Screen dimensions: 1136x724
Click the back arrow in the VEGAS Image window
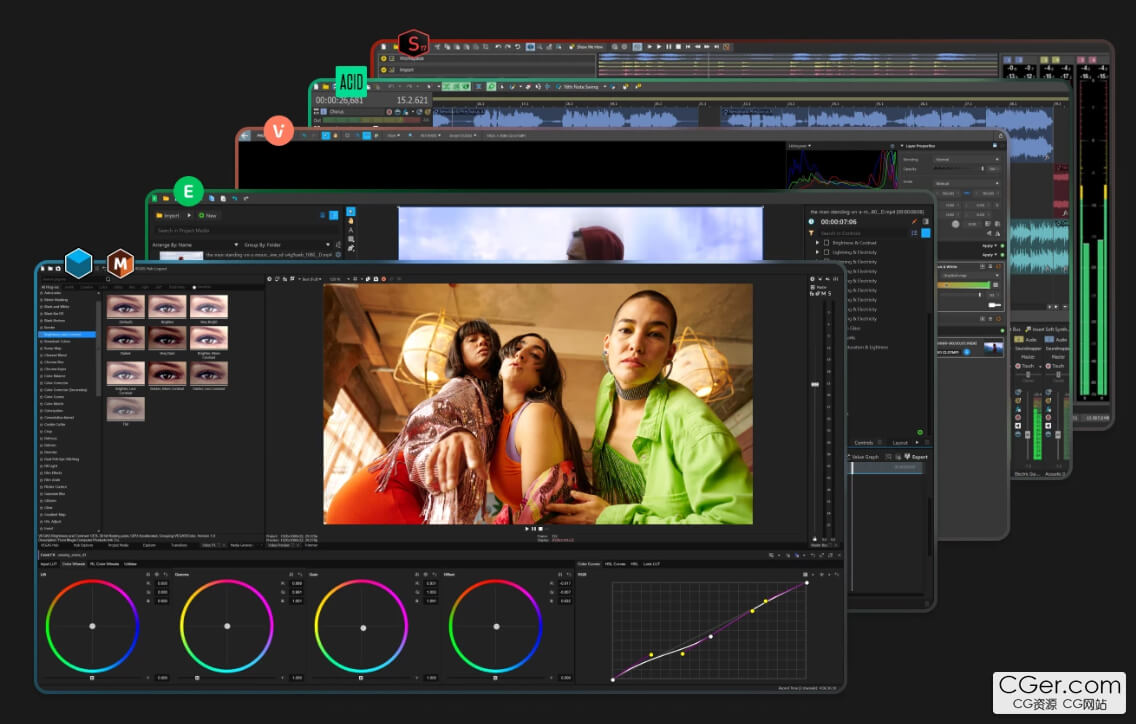tap(245, 136)
